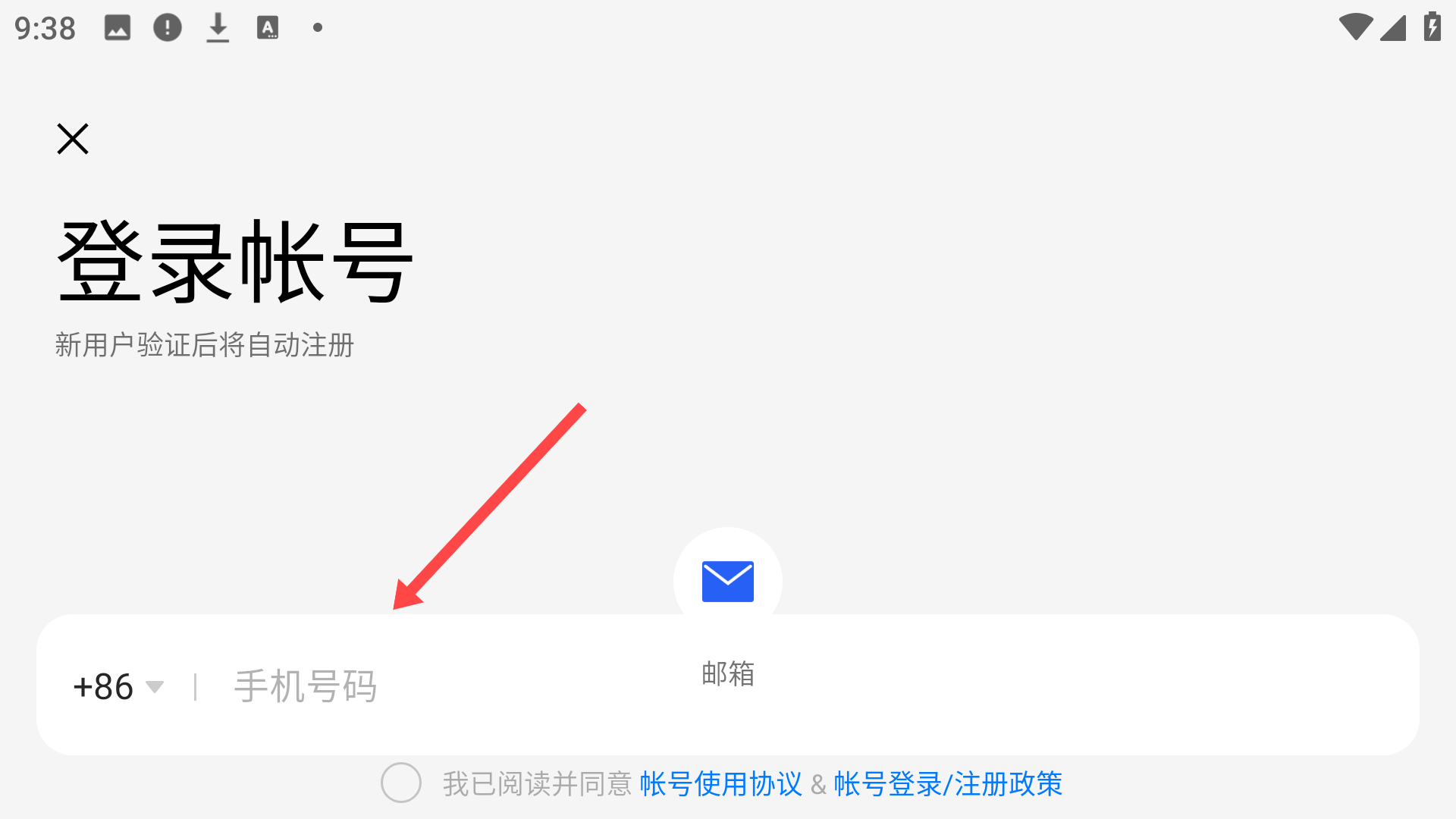
Task: Tap the blue email envelope icon
Action: (728, 582)
